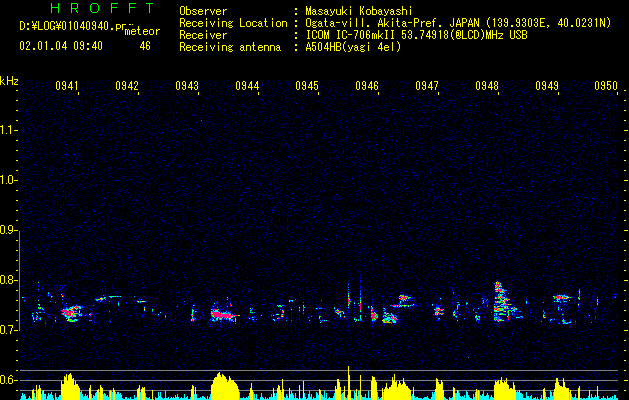Select observer name Masayuki Kobayashi
The width and height of the screenshot is (629, 400).
pos(359,11)
